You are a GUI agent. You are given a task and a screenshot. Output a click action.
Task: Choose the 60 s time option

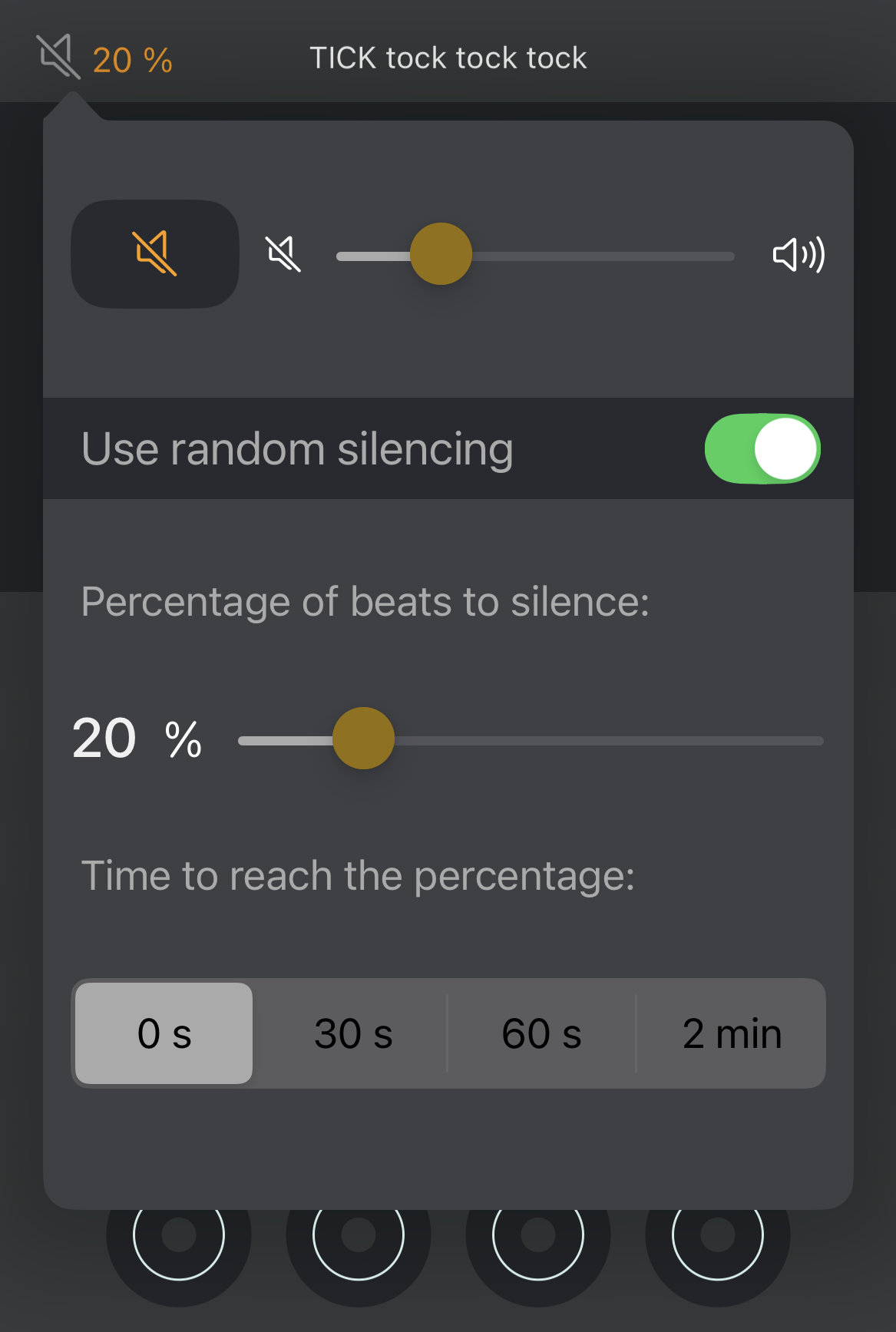point(541,1033)
